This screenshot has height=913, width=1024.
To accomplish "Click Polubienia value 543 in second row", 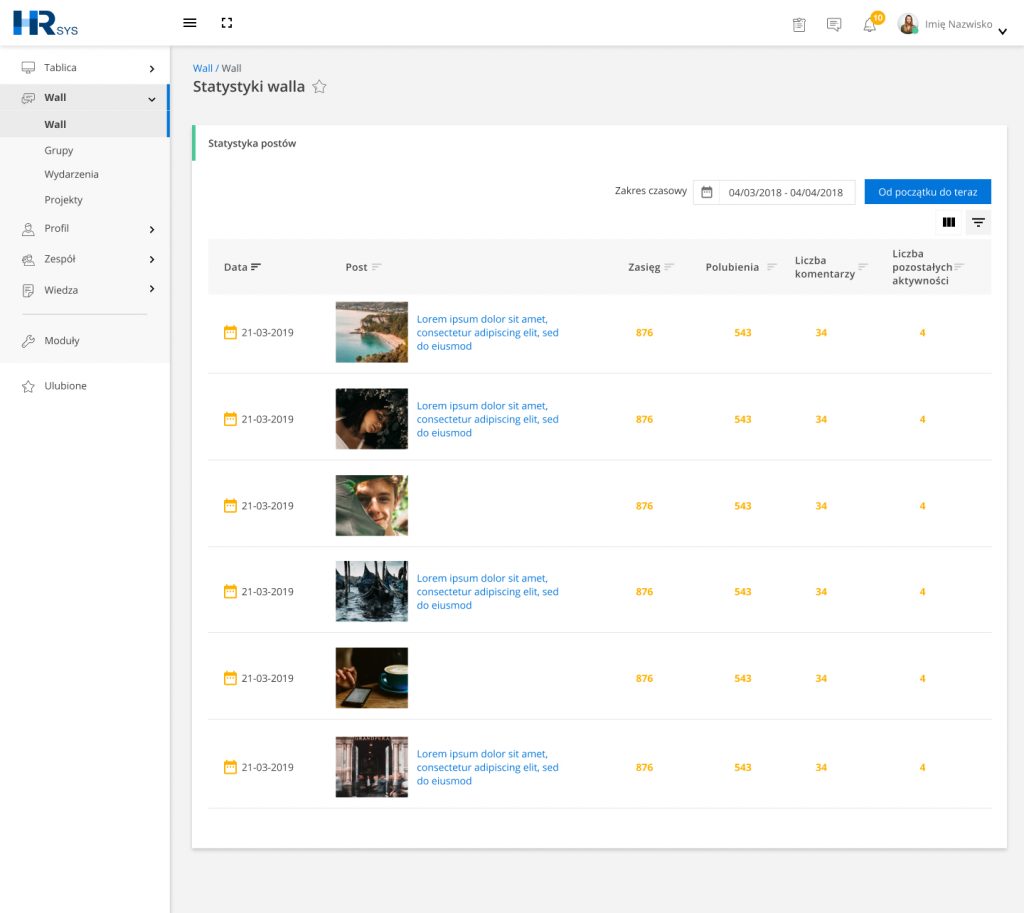I will (x=743, y=419).
